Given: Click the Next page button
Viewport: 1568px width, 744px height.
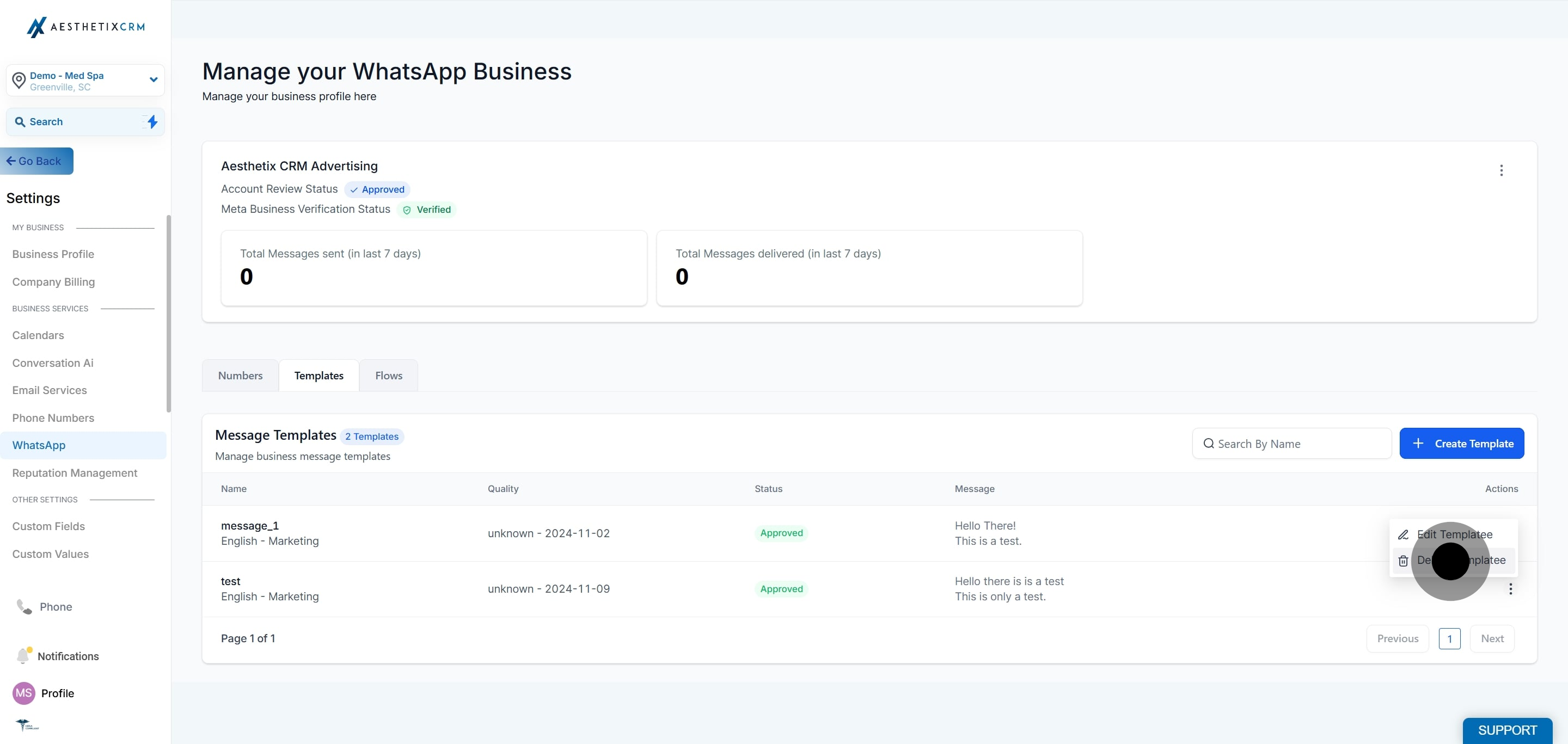Looking at the screenshot, I should pos(1492,639).
